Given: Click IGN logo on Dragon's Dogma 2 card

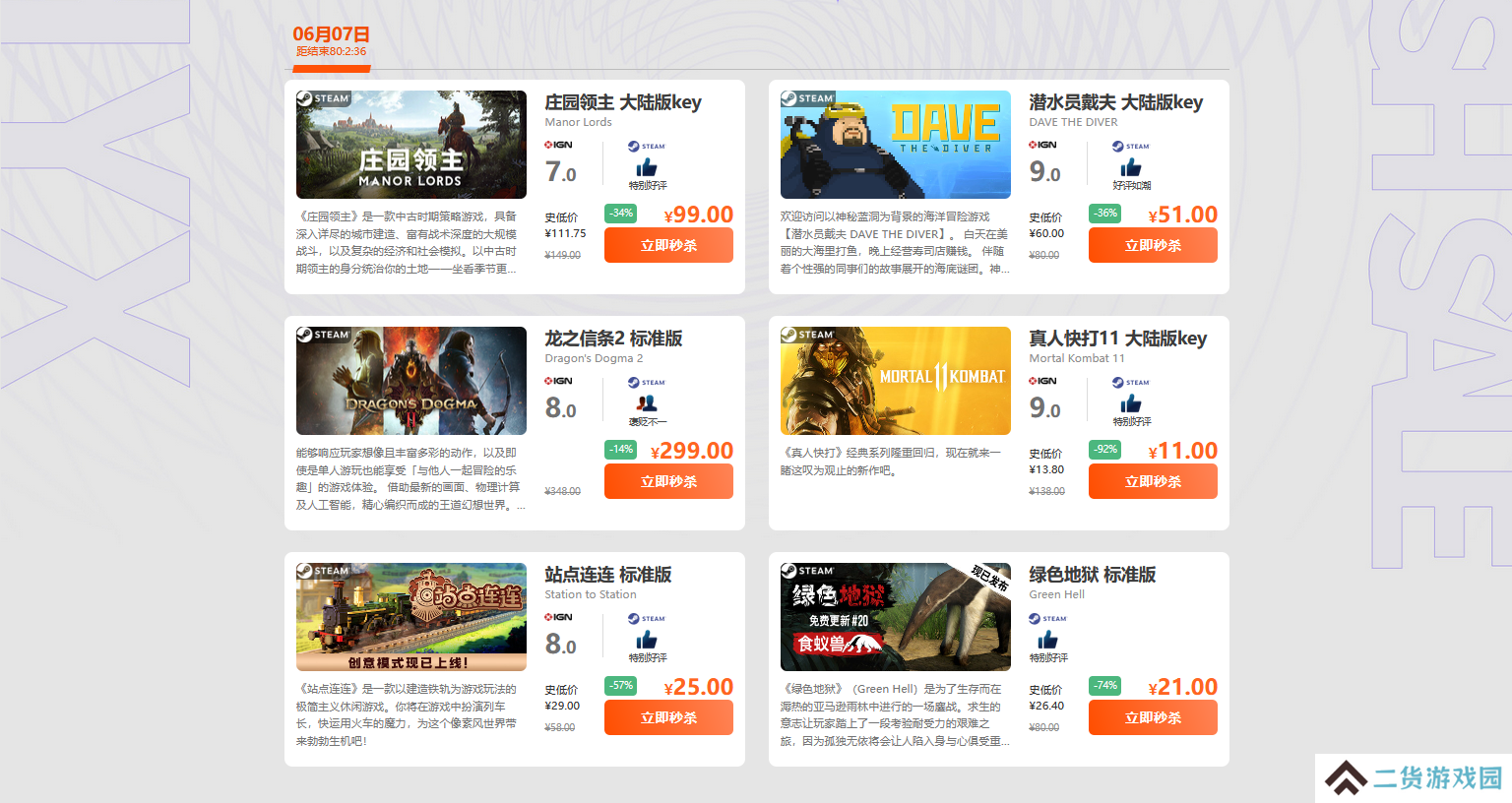Looking at the screenshot, I should point(559,381).
